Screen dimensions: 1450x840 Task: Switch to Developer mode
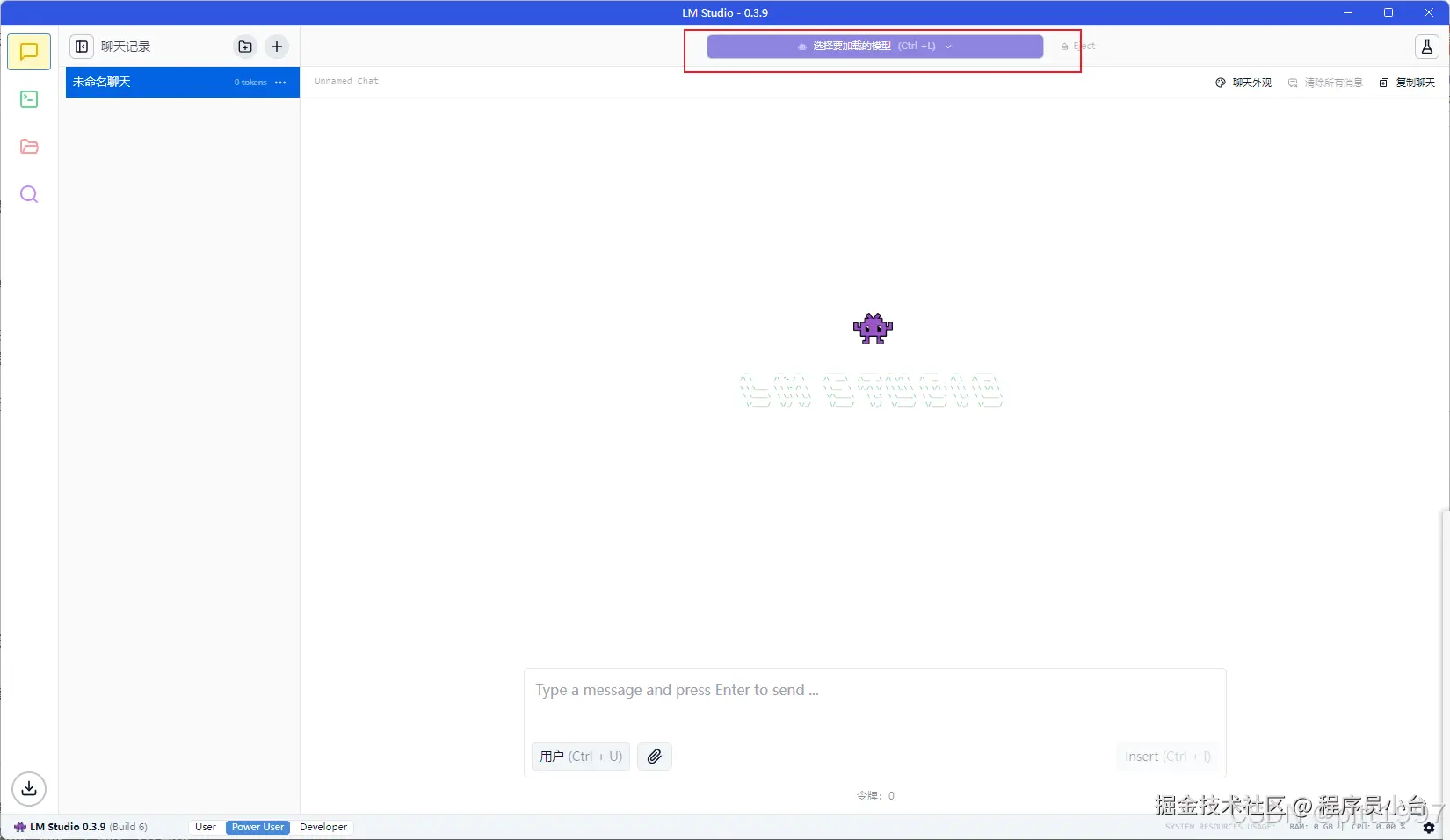point(323,828)
